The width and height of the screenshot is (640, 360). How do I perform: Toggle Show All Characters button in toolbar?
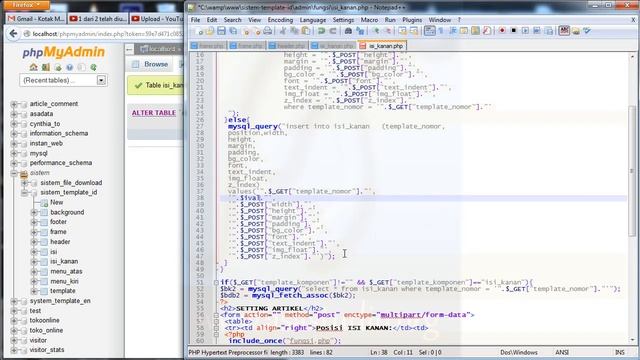[x=441, y=31]
